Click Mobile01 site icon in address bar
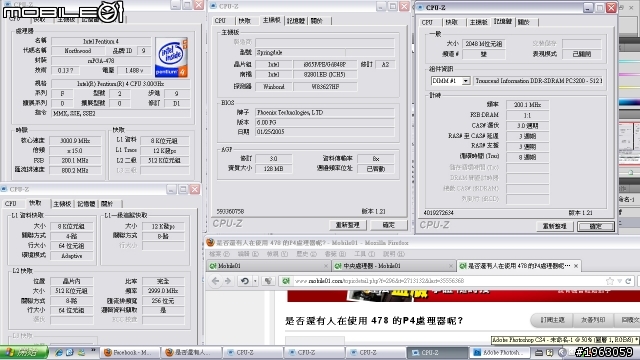This screenshot has height=360, width=640. (286, 281)
